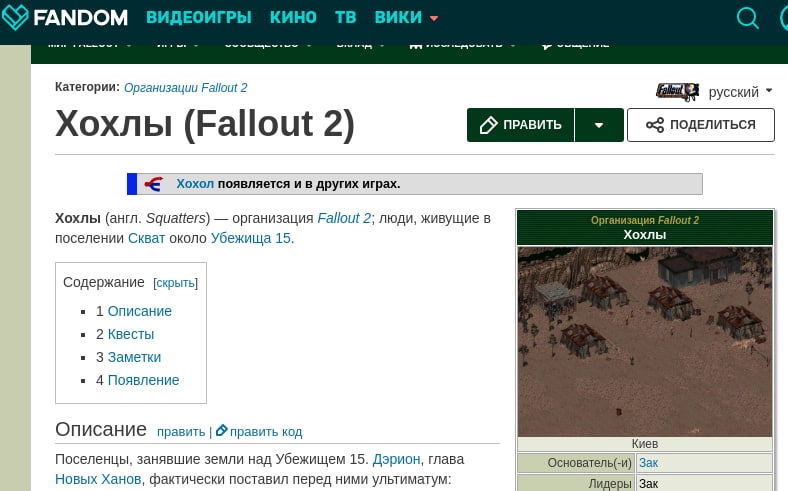Image resolution: width=788 pixels, height=491 pixels.
Task: Open category Организации Fallout 2
Action: [185, 88]
